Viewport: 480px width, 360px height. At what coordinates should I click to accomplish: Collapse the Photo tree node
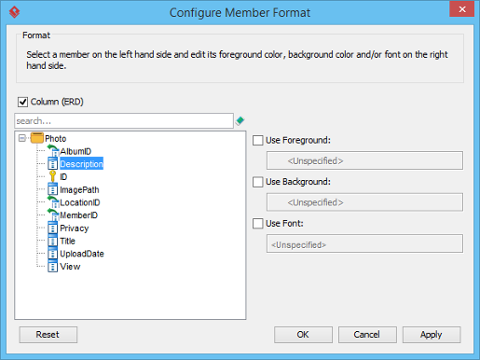coord(22,138)
